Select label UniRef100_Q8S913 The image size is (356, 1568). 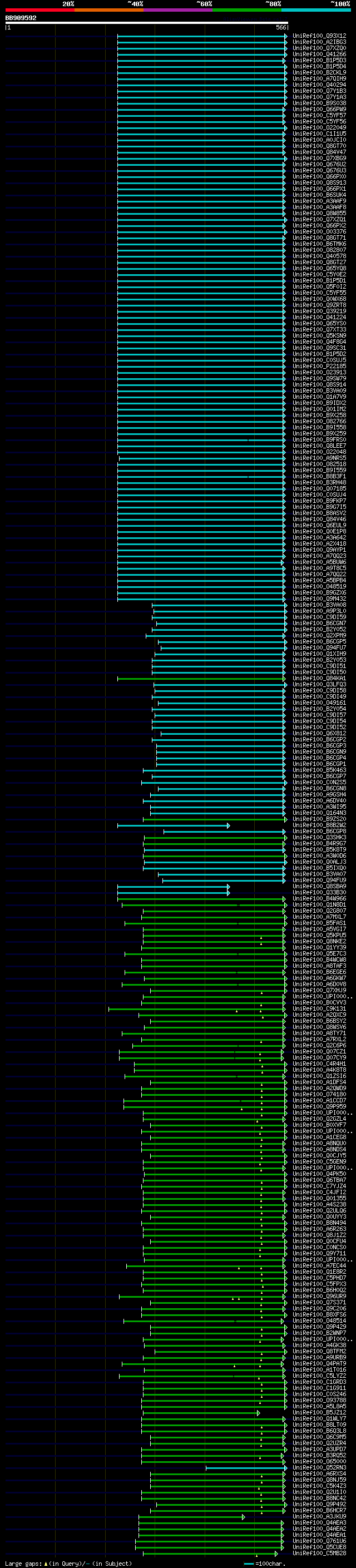[319, 182]
